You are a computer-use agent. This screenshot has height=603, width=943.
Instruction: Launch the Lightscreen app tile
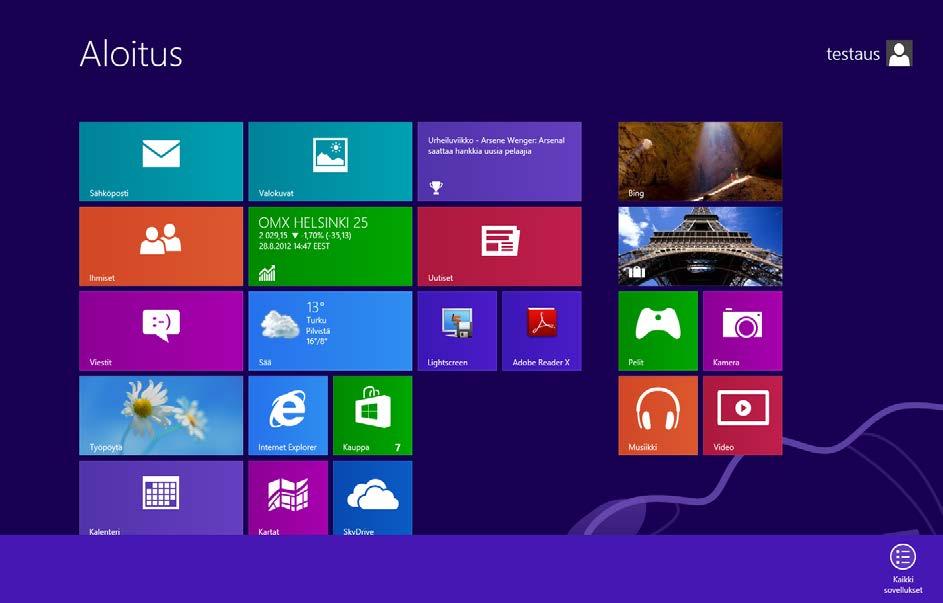click(x=457, y=331)
